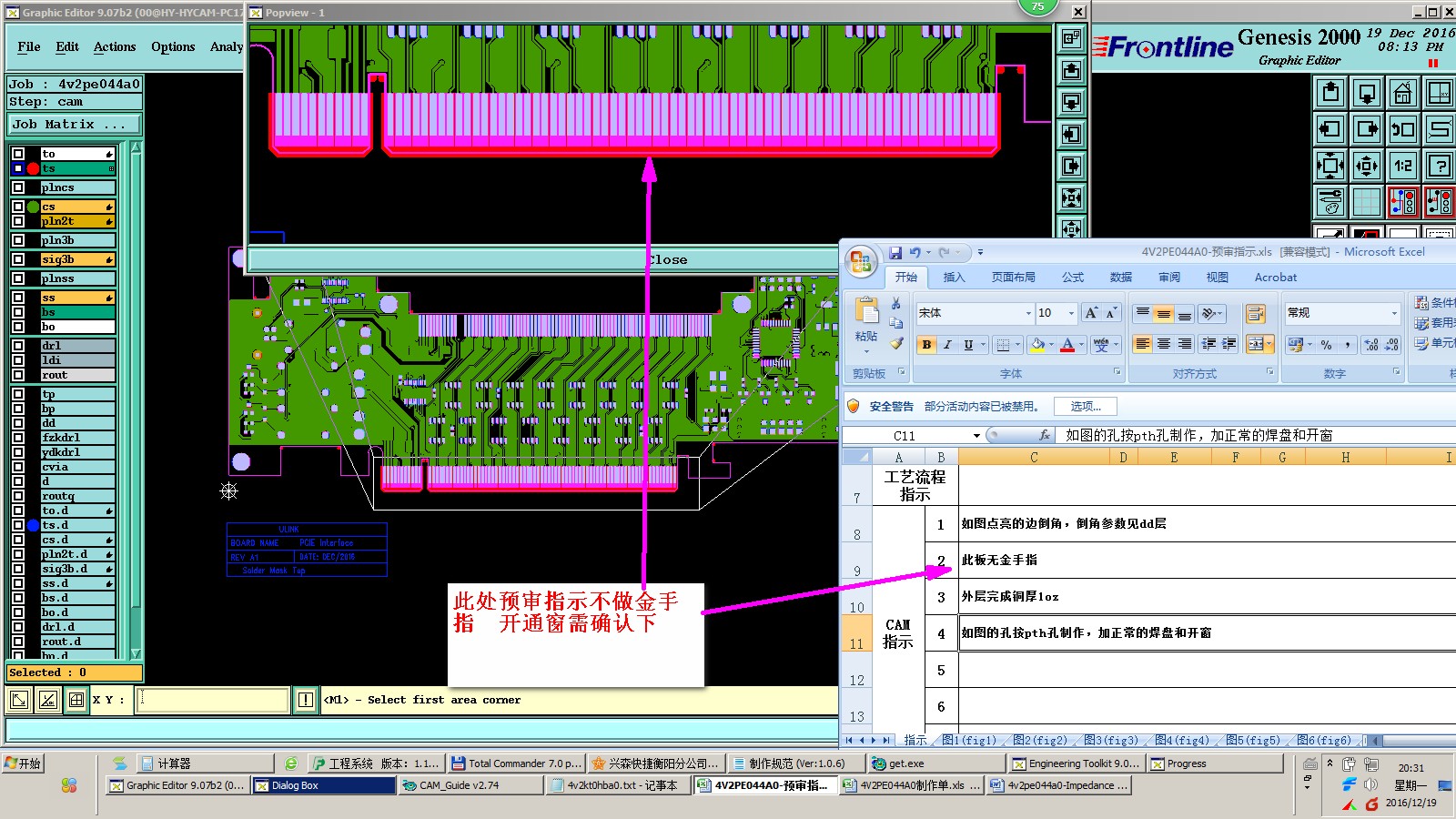Switch to the 公式 ribbon tab
1456x819 pixels.
[1073, 278]
